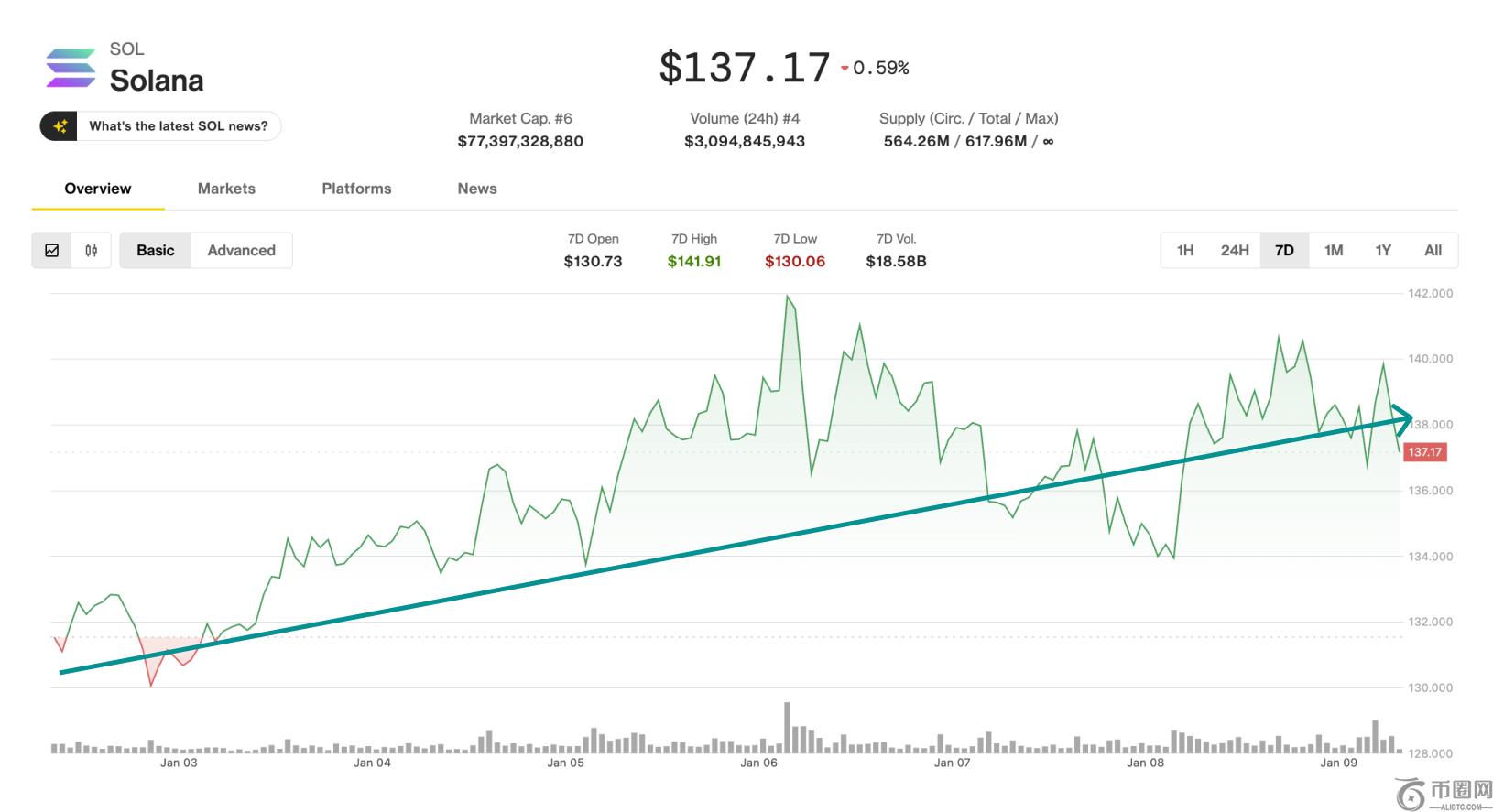Screen dimensions: 1493x812
Task: Select the Advanced chart mode
Action: tap(241, 250)
